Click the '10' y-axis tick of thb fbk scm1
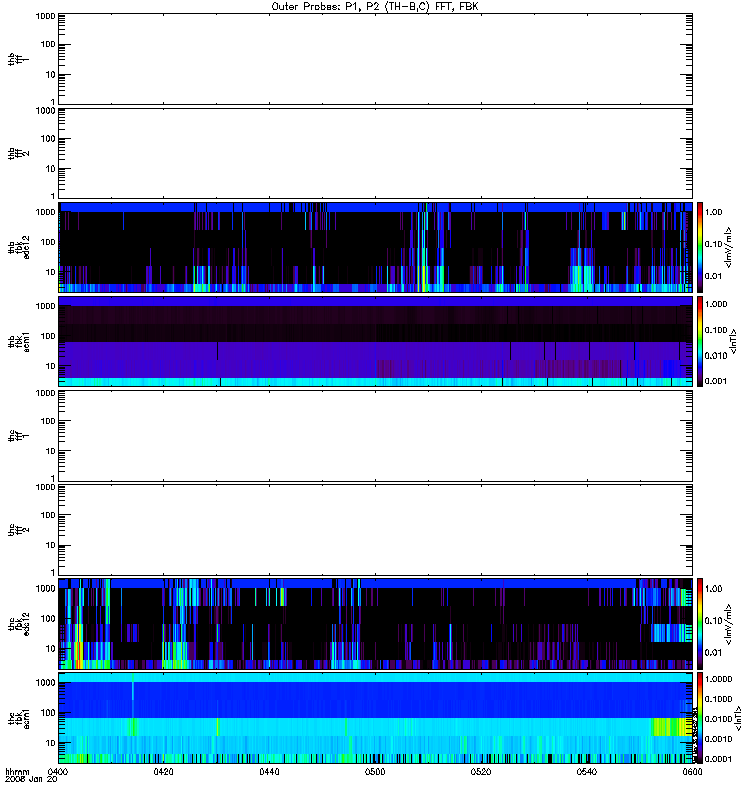This screenshot has width=750, height=800. [51, 366]
